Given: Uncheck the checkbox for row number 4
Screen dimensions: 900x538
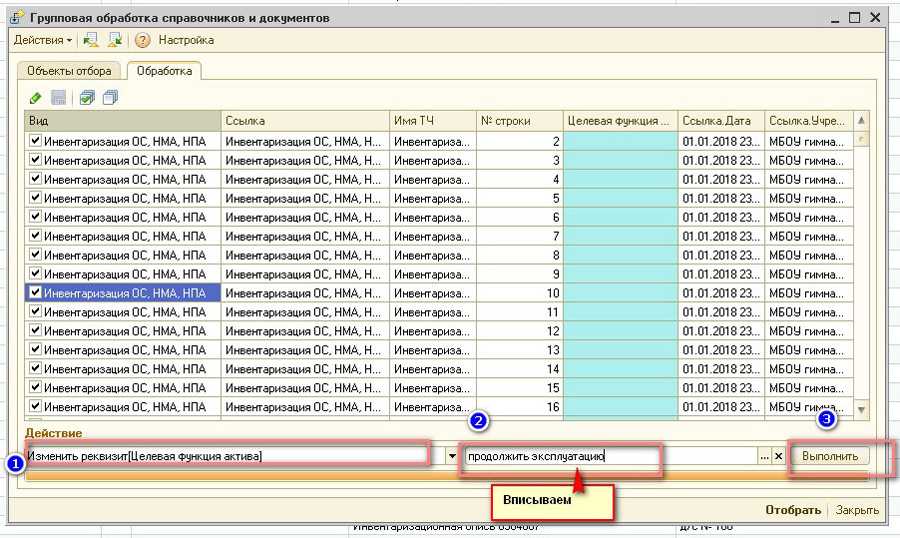Looking at the screenshot, I should (x=35, y=179).
